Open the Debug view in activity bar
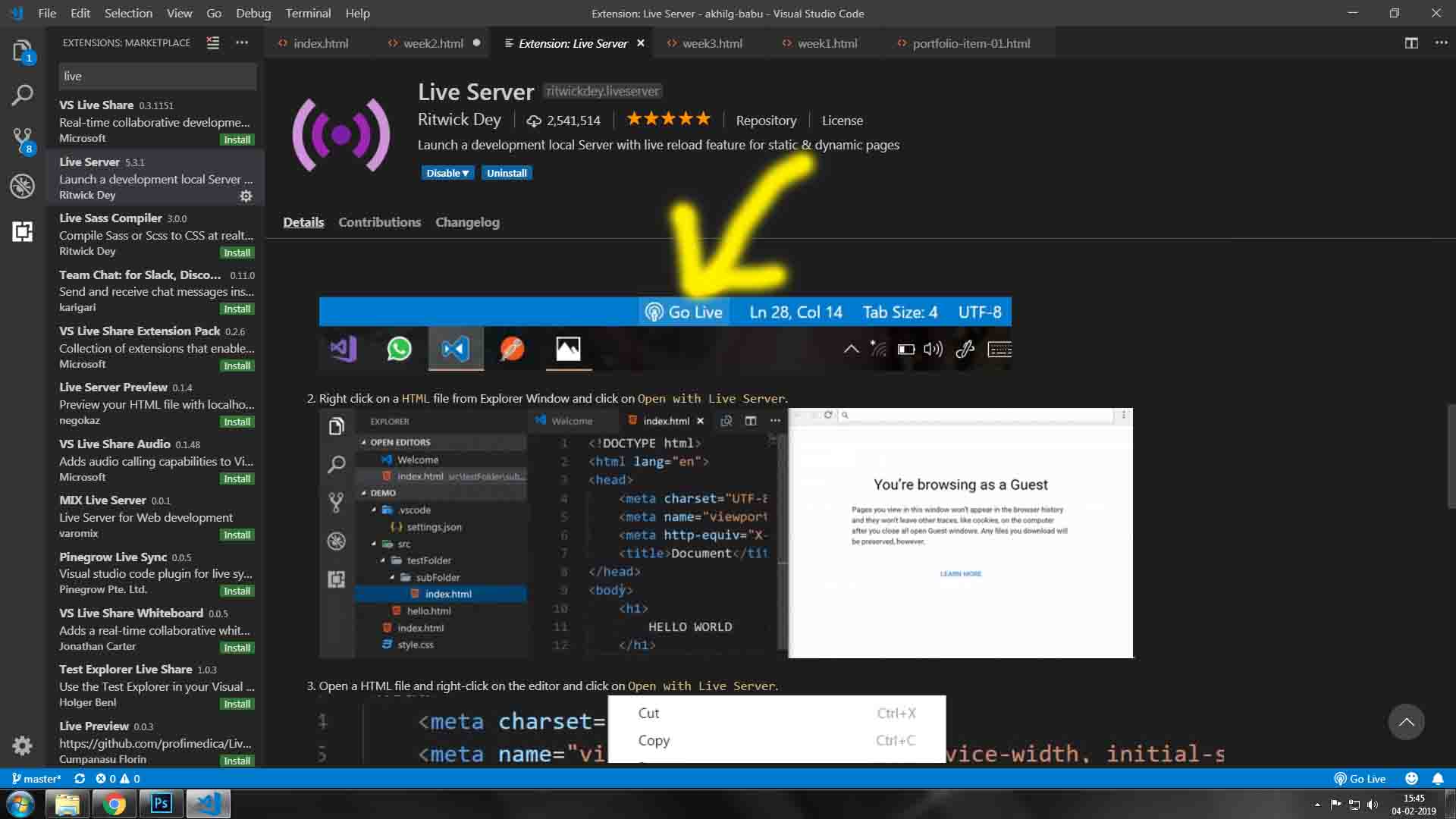This screenshot has width=1456, height=819. pos(22,186)
